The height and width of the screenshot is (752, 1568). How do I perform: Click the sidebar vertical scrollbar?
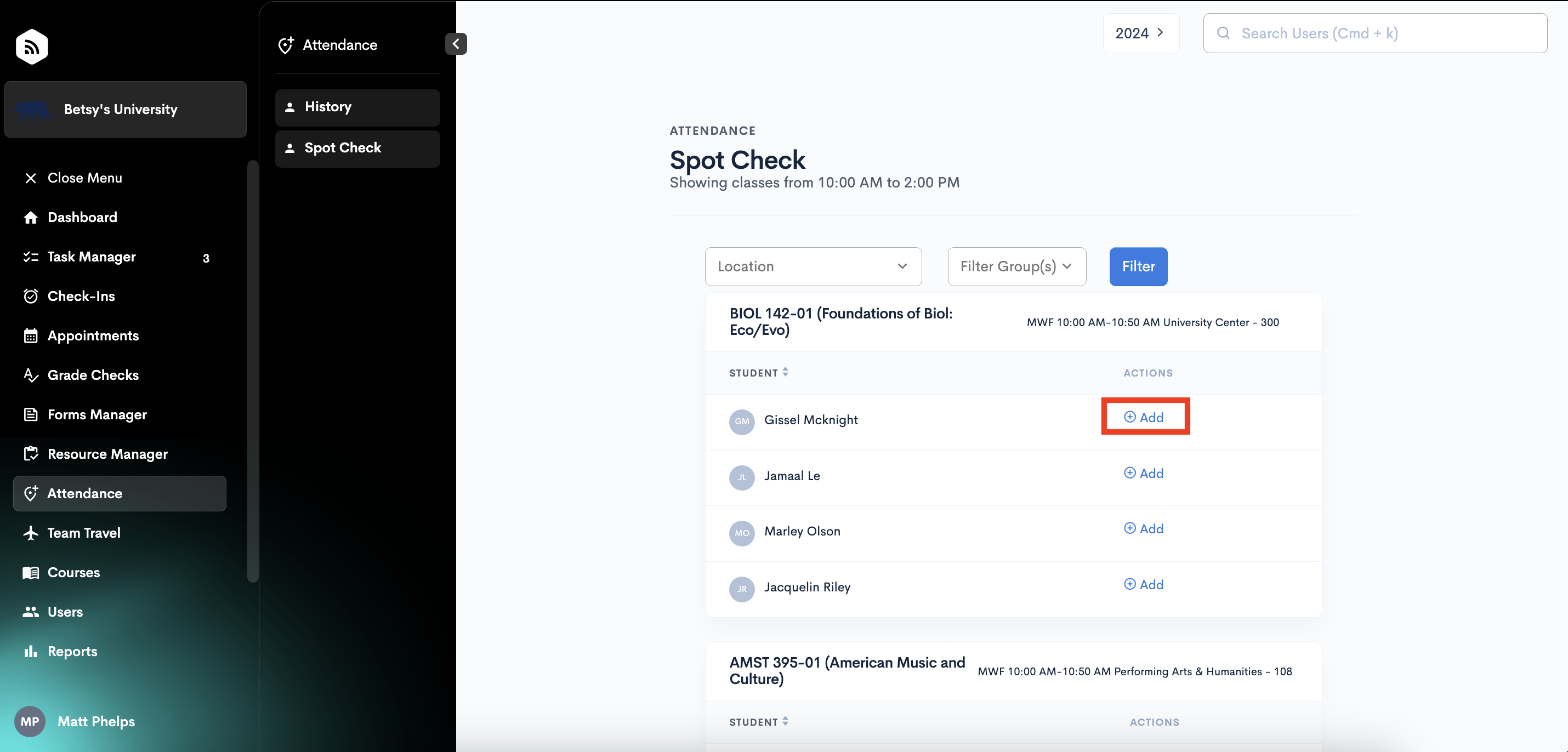253,371
